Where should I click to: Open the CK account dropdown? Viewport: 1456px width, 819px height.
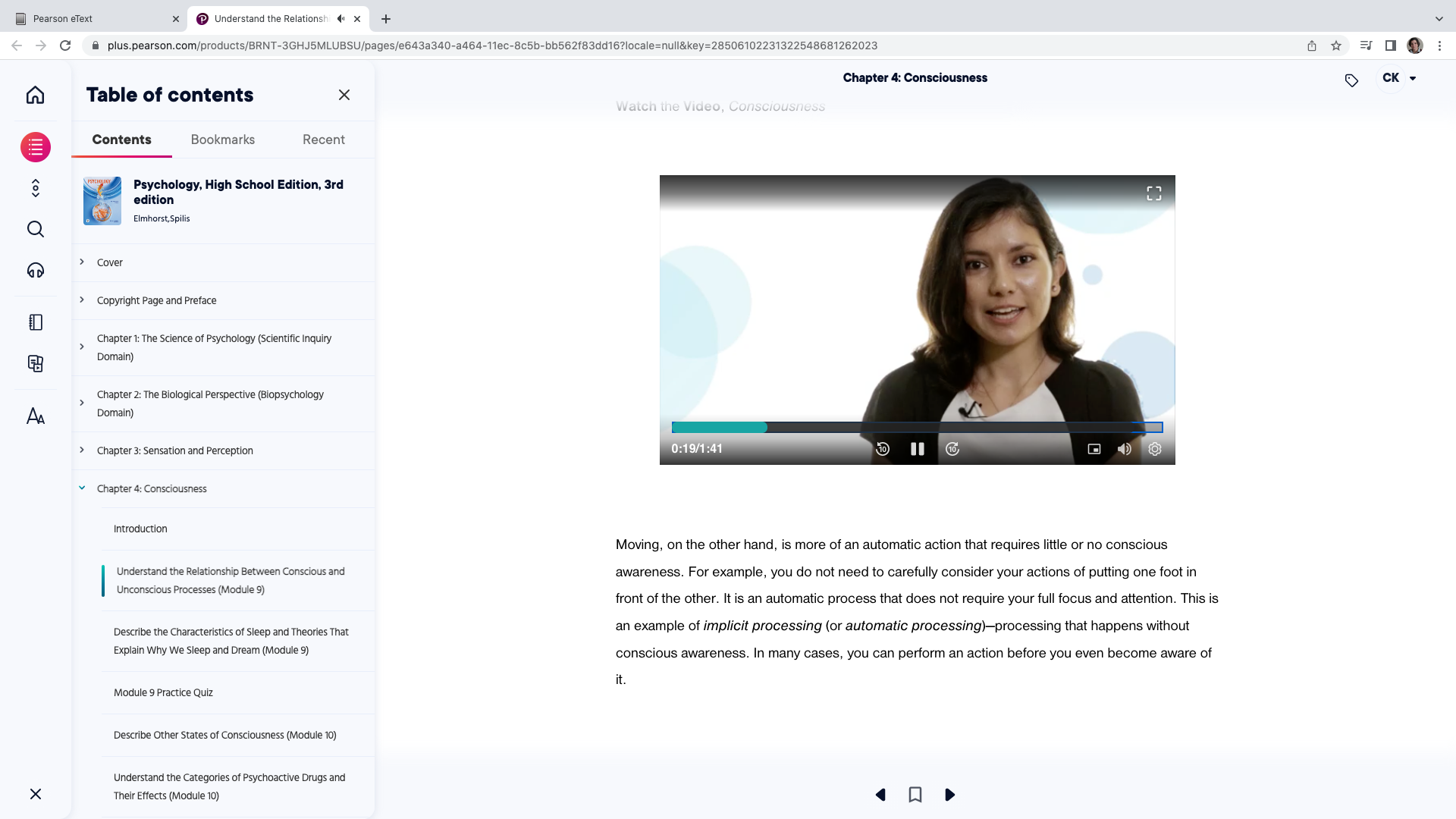click(1399, 78)
